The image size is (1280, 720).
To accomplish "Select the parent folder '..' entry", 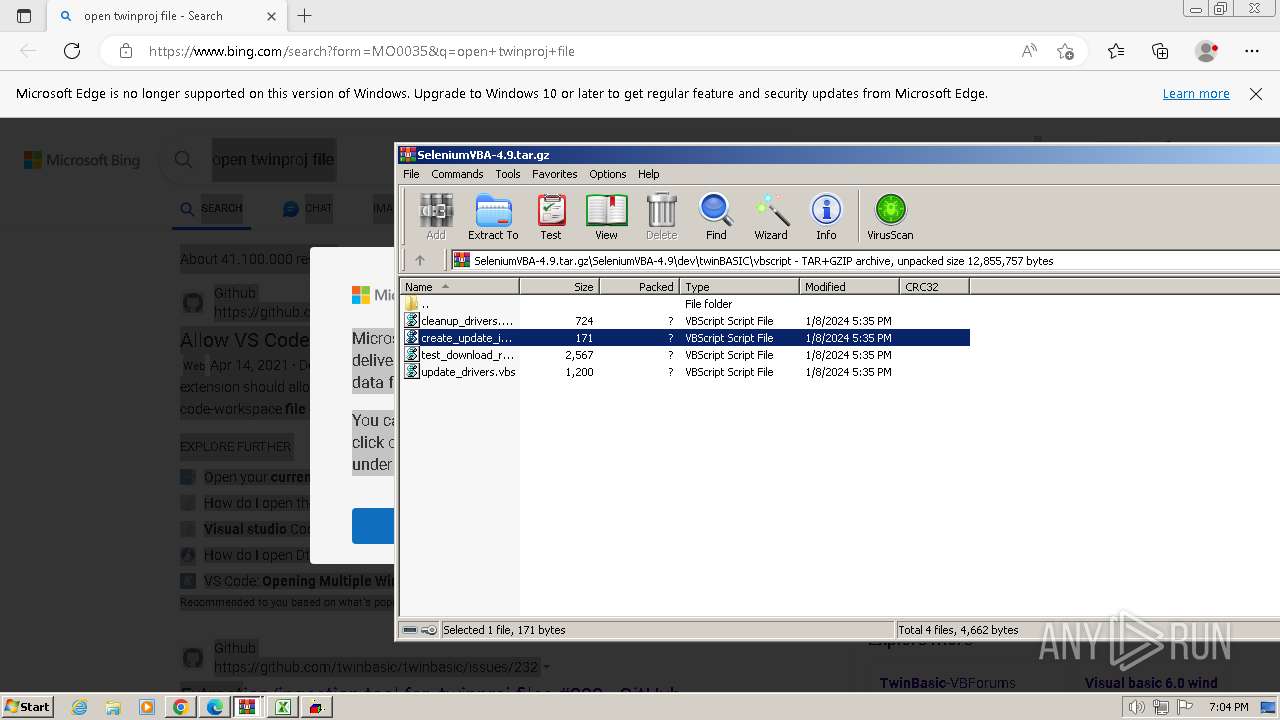I will [685, 304].
